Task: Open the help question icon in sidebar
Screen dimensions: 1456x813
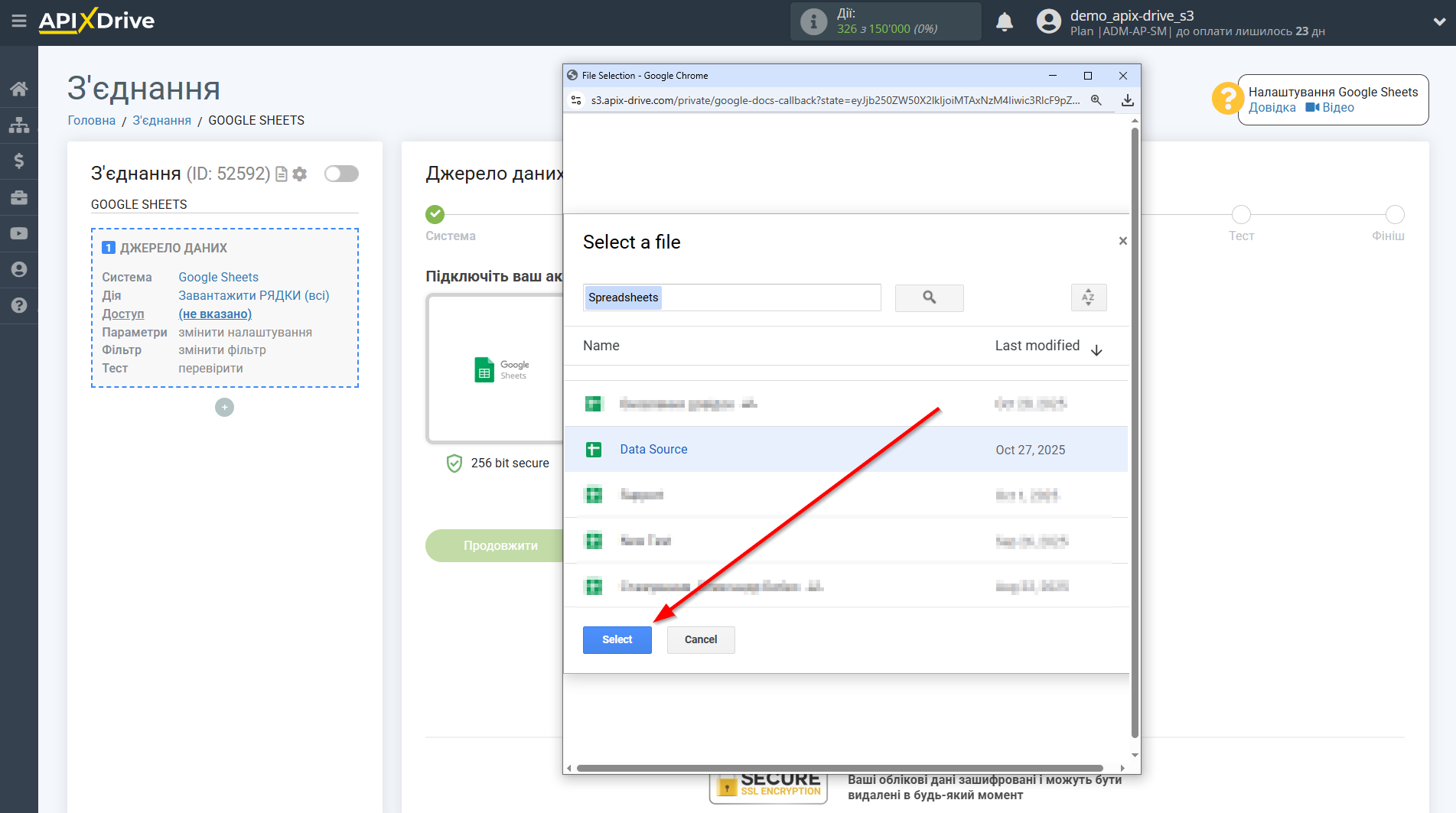Action: click(x=19, y=305)
